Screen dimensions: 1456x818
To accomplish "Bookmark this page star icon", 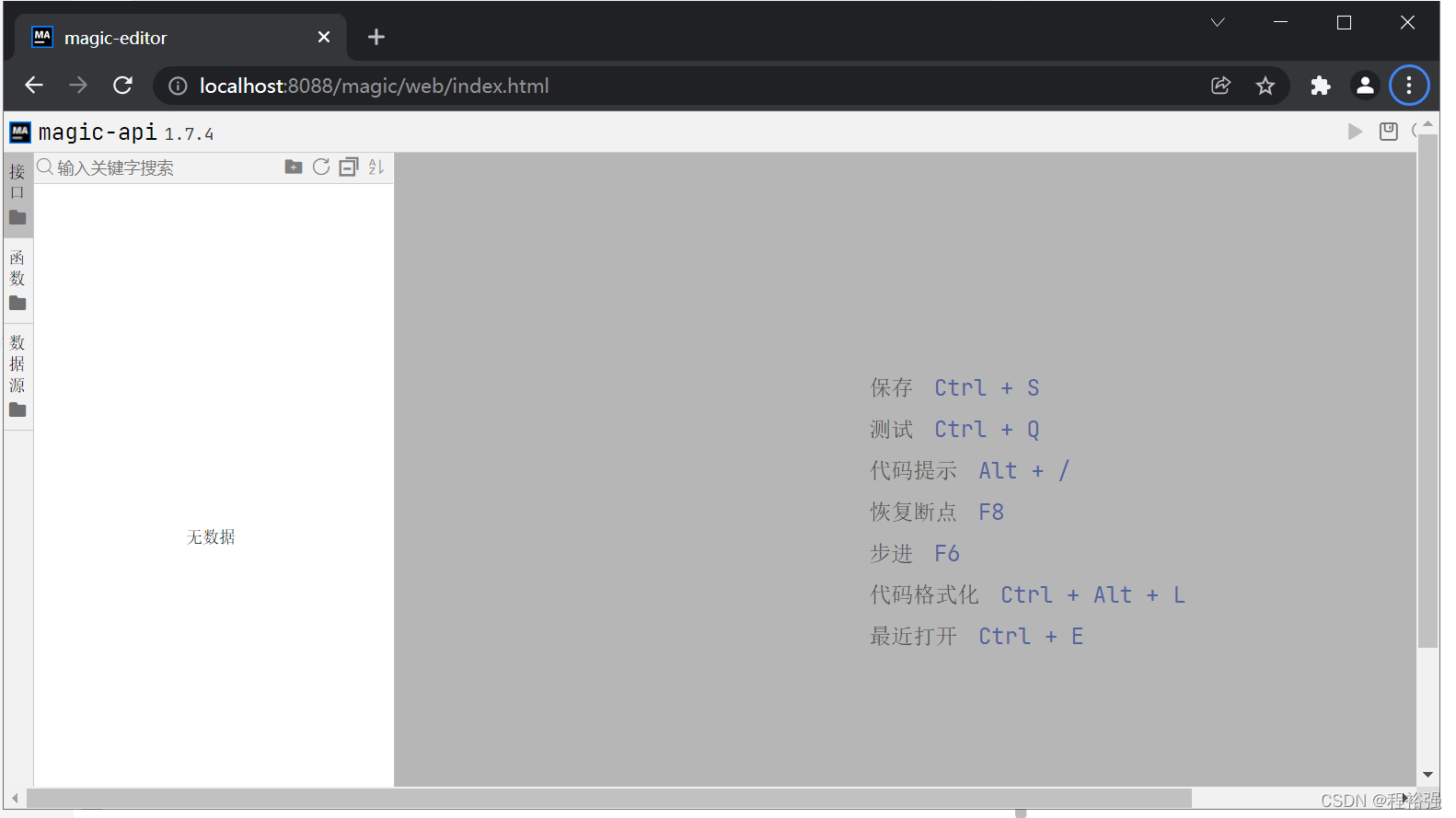I will coord(1265,86).
